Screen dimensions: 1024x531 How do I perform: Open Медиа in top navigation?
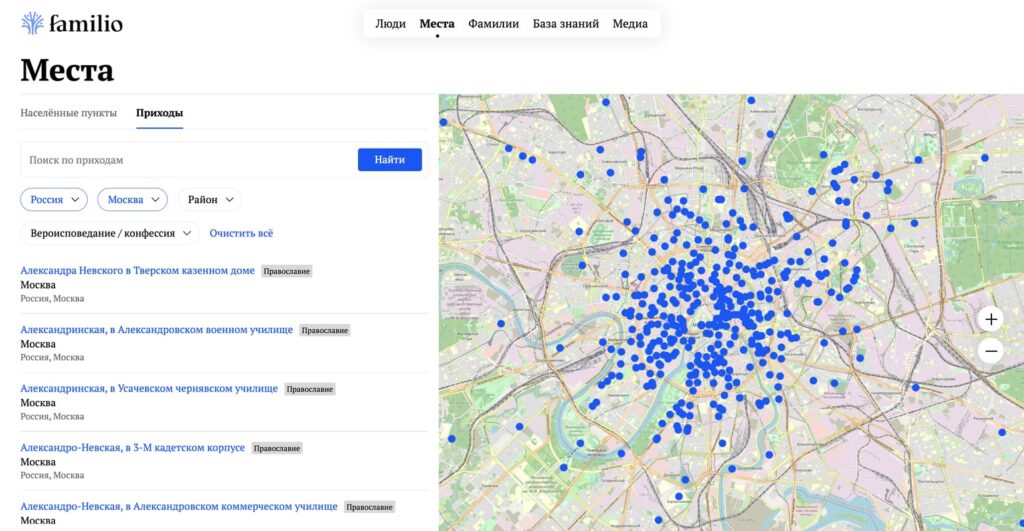coord(630,24)
